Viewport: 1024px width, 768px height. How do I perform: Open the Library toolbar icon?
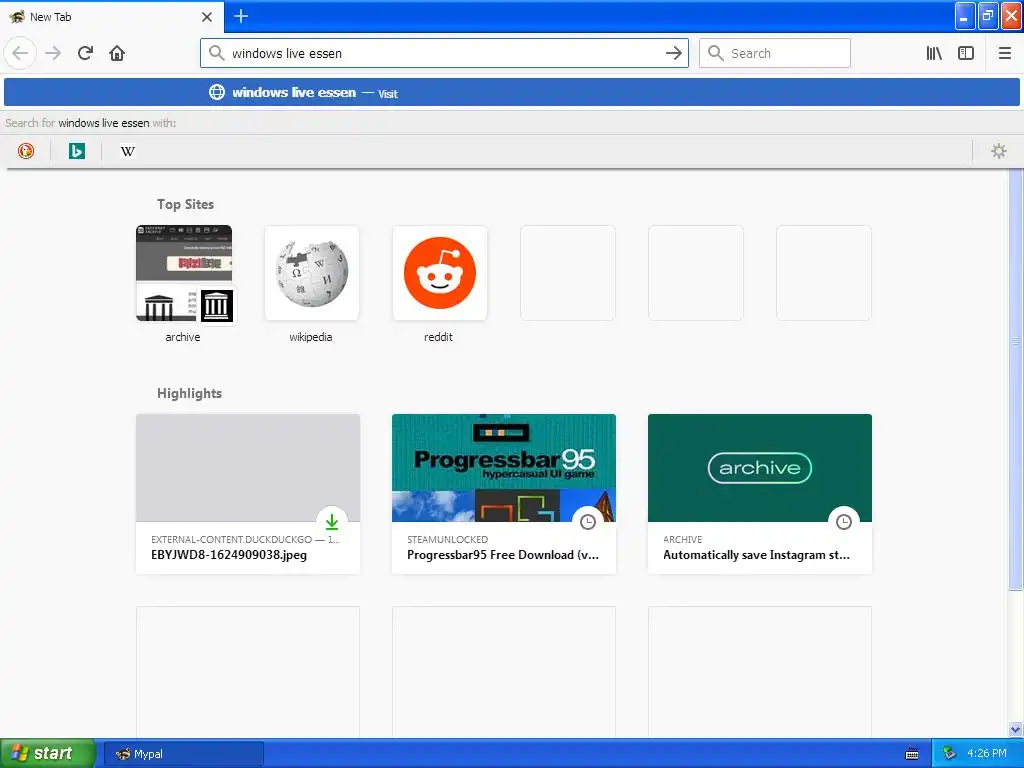(x=934, y=53)
